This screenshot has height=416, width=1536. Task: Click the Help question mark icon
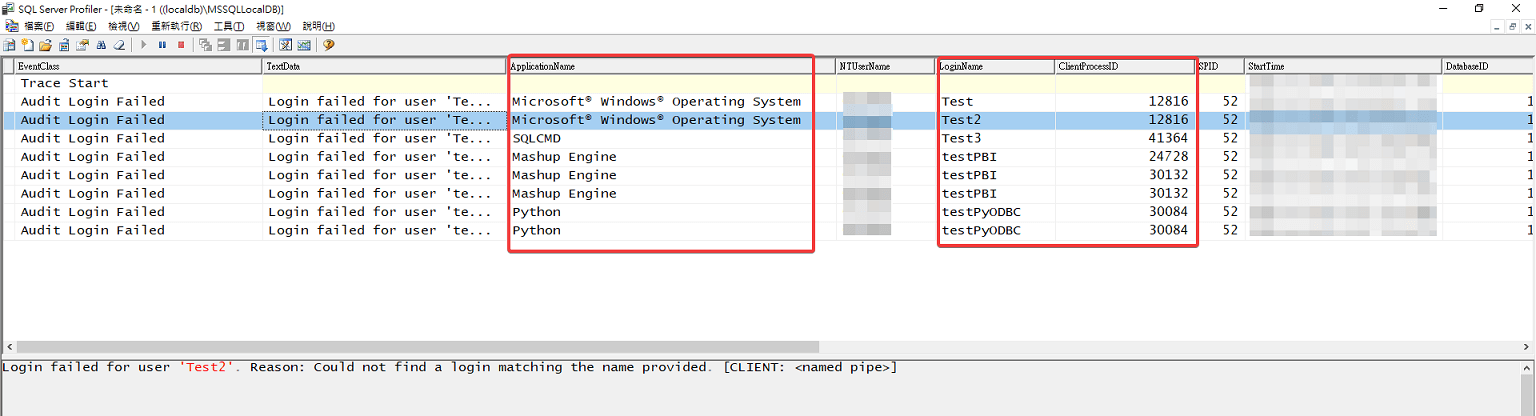[x=328, y=45]
